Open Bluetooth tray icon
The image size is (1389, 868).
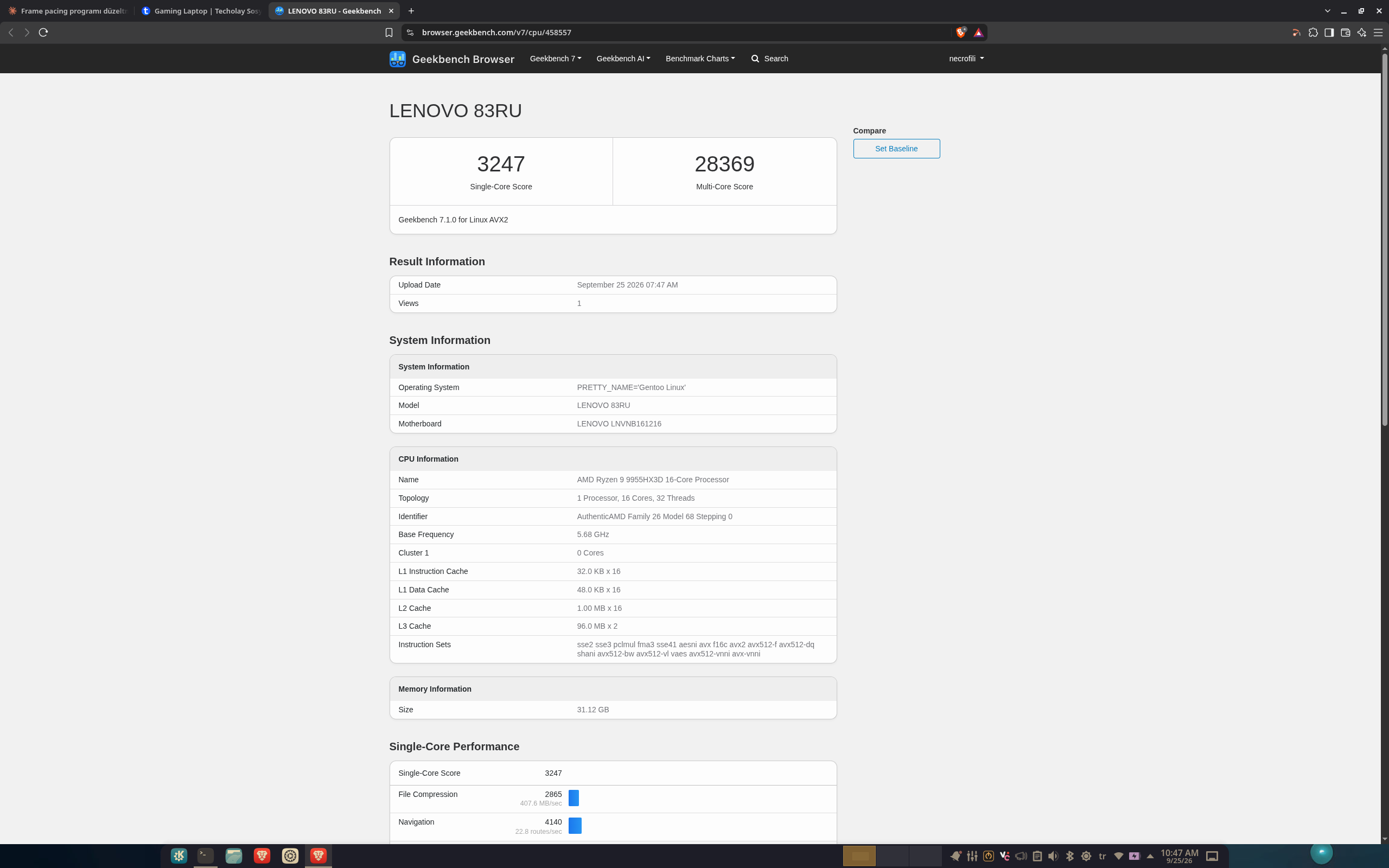click(x=1069, y=856)
